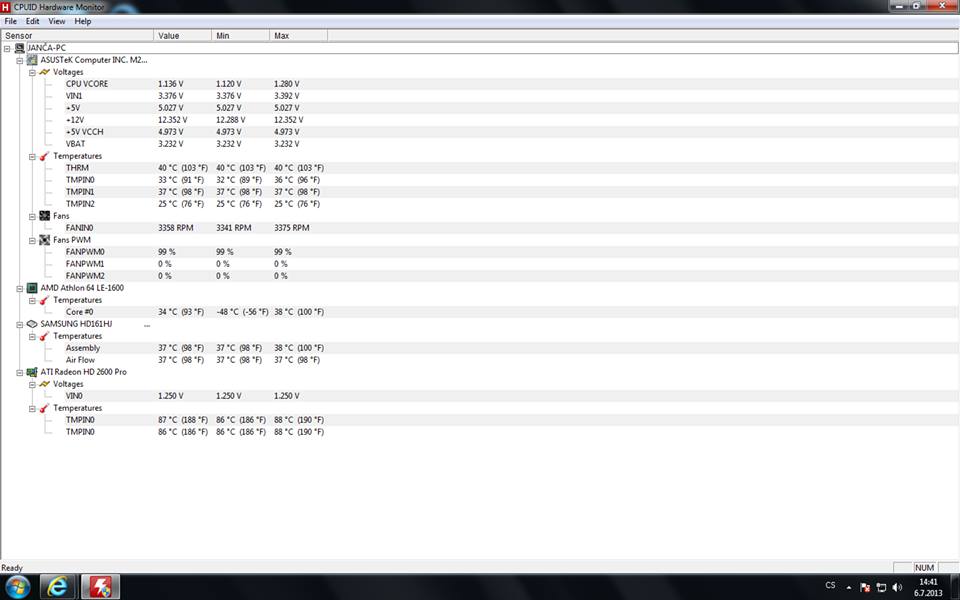Click the volume speaker tray icon
This screenshot has height=600, width=960.
click(x=898, y=587)
